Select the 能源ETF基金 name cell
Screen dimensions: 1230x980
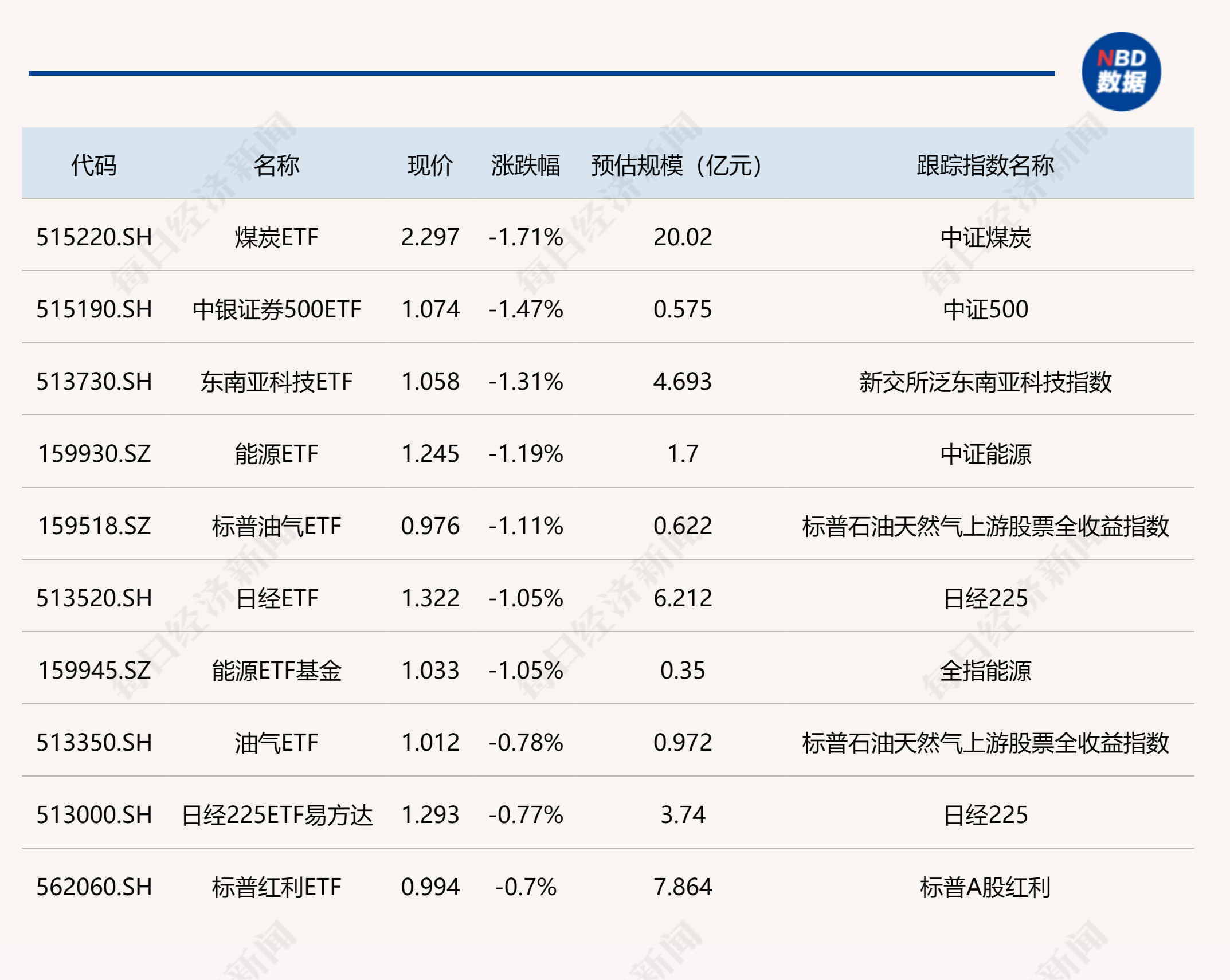coord(276,671)
